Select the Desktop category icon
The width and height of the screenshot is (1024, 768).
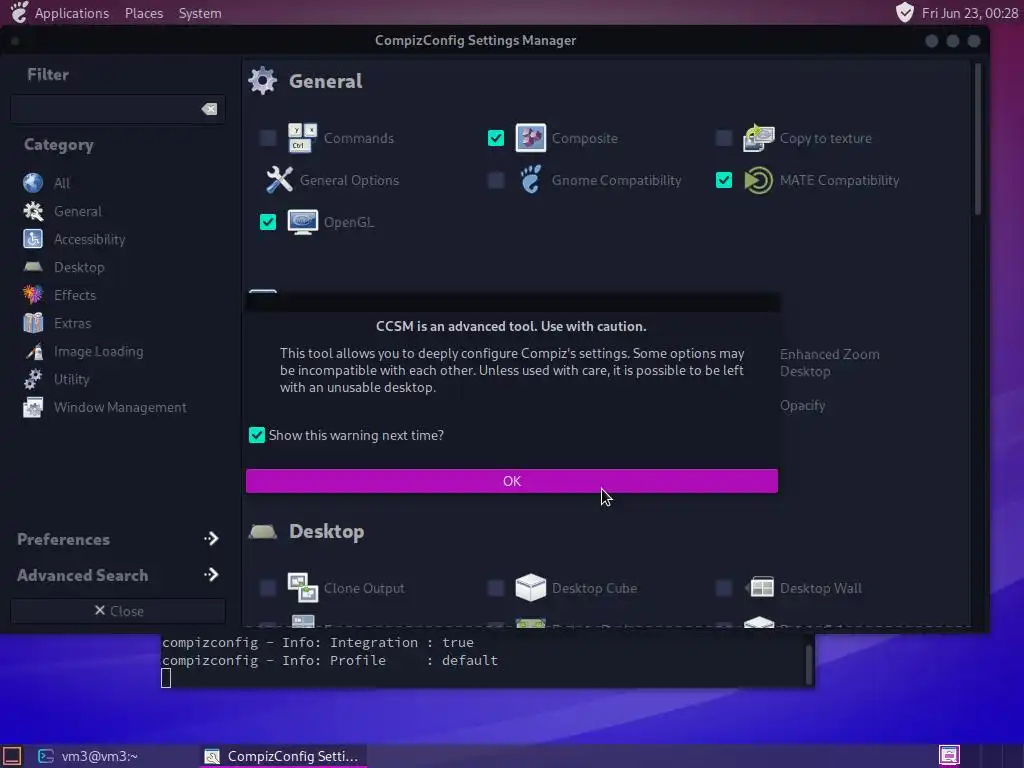[x=33, y=267]
